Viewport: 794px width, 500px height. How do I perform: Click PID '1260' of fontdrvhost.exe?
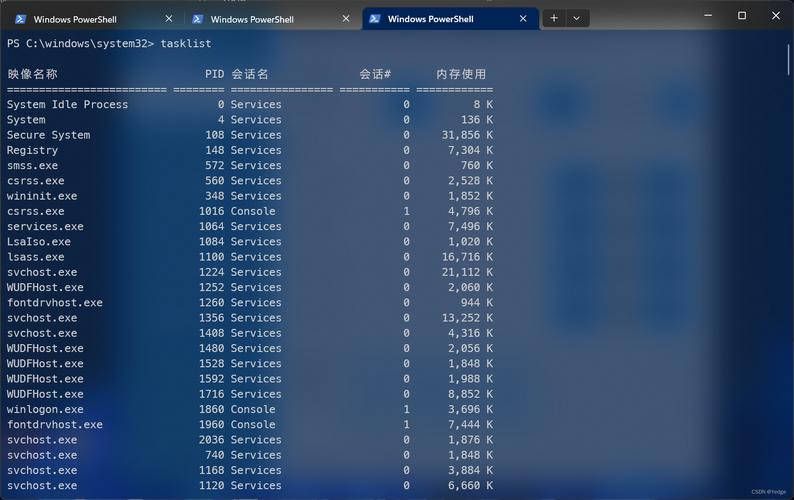(x=211, y=302)
